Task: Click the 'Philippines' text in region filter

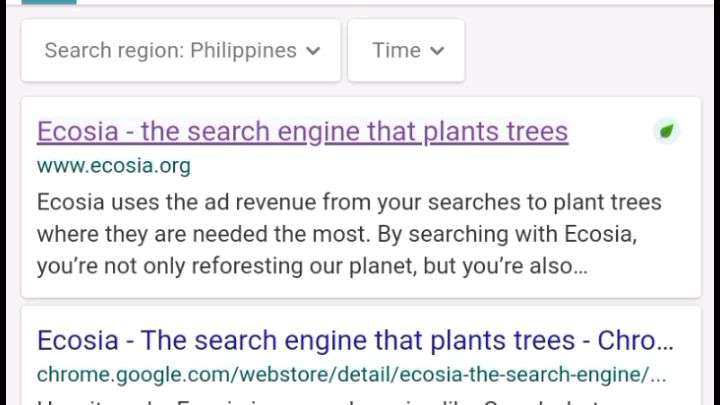Action: [243, 50]
